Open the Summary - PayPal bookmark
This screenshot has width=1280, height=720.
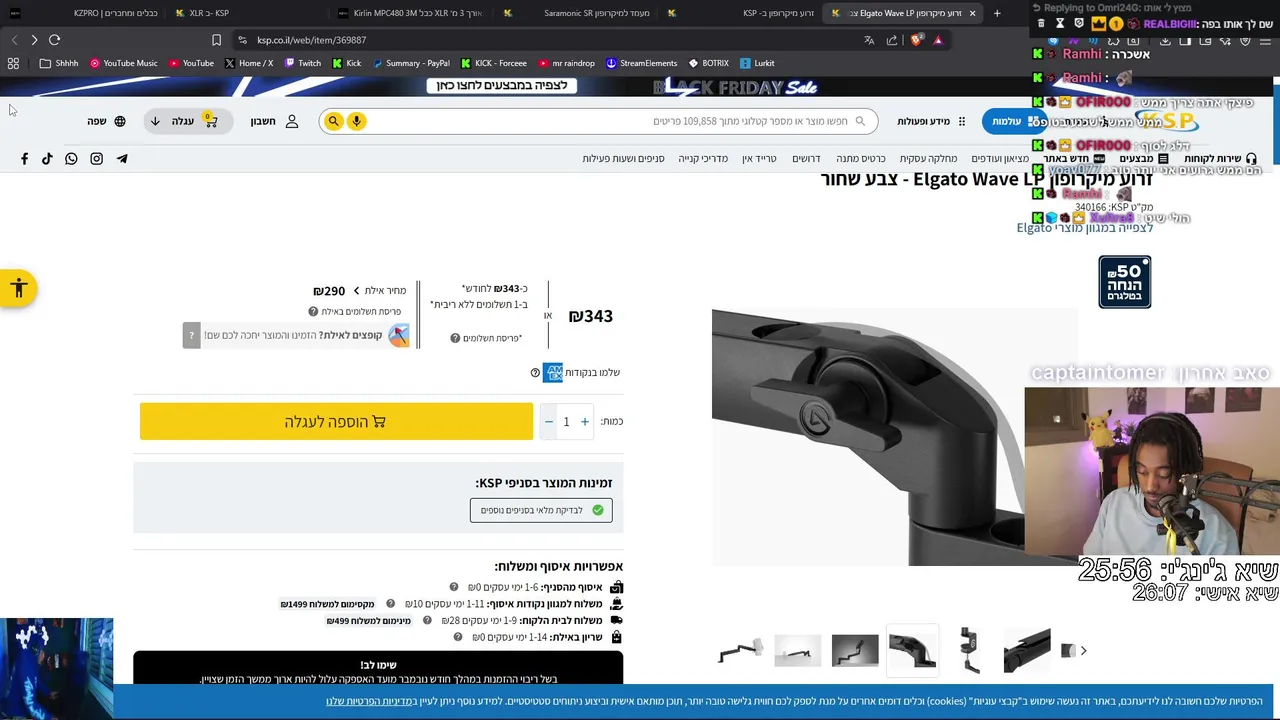pyautogui.click(x=411, y=63)
